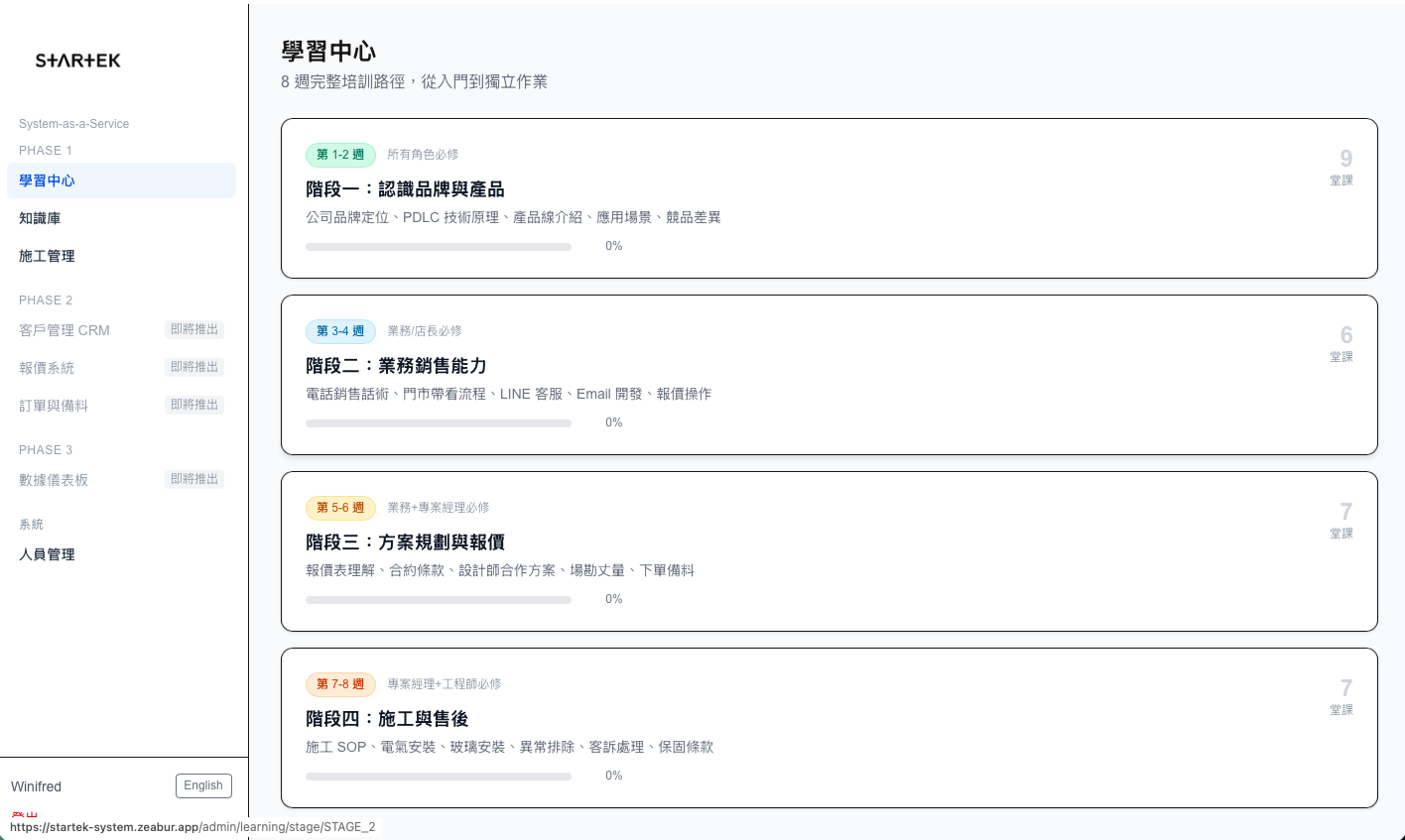The width and height of the screenshot is (1405, 840).
Task: Open the 知識庫 section
Action: click(x=40, y=218)
